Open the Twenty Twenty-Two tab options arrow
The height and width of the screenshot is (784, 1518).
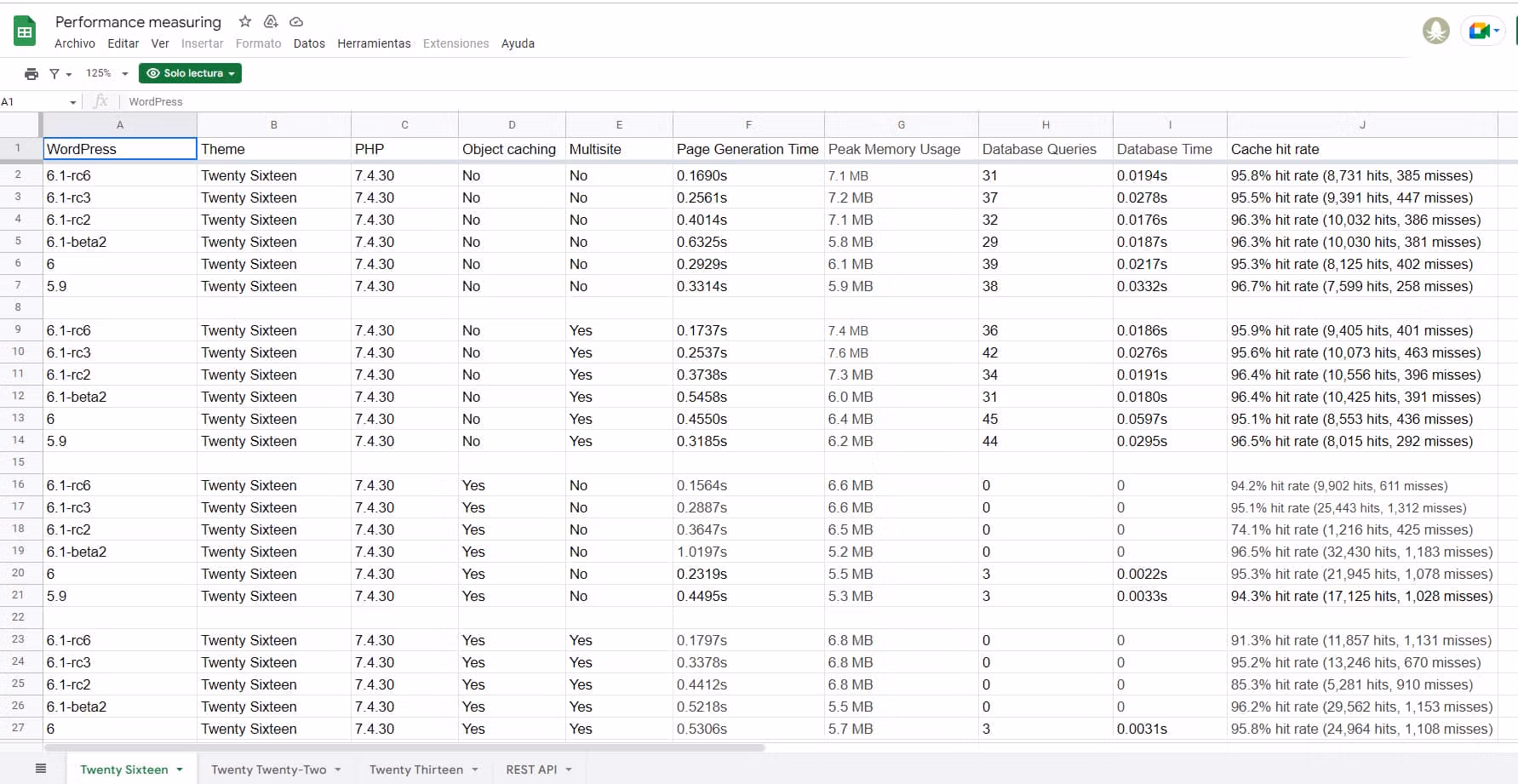pyautogui.click(x=338, y=770)
